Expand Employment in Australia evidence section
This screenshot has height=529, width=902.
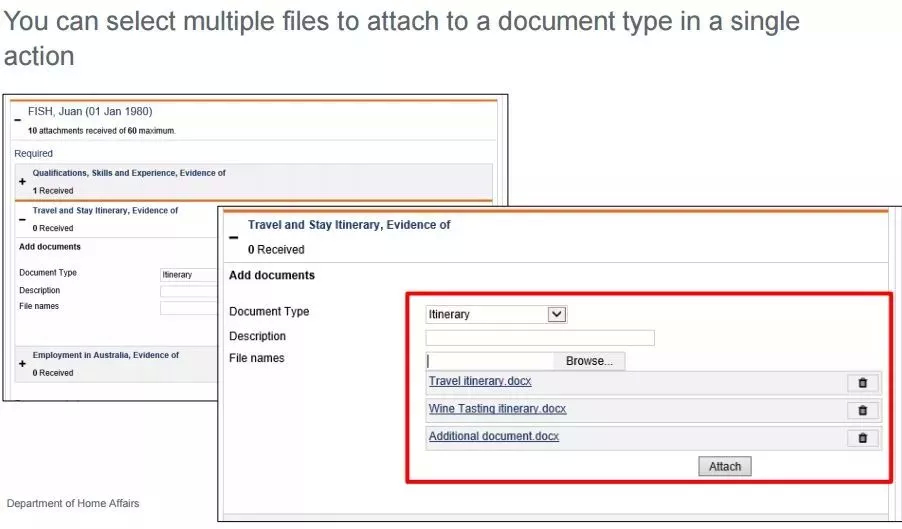click(x=22, y=364)
